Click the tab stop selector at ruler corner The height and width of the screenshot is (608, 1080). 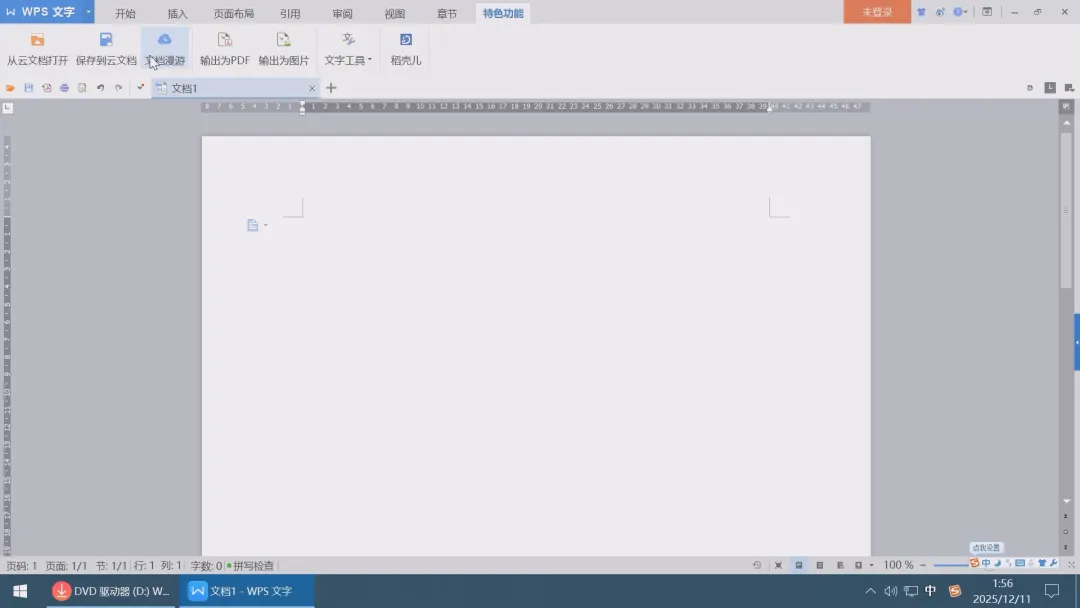point(8,108)
